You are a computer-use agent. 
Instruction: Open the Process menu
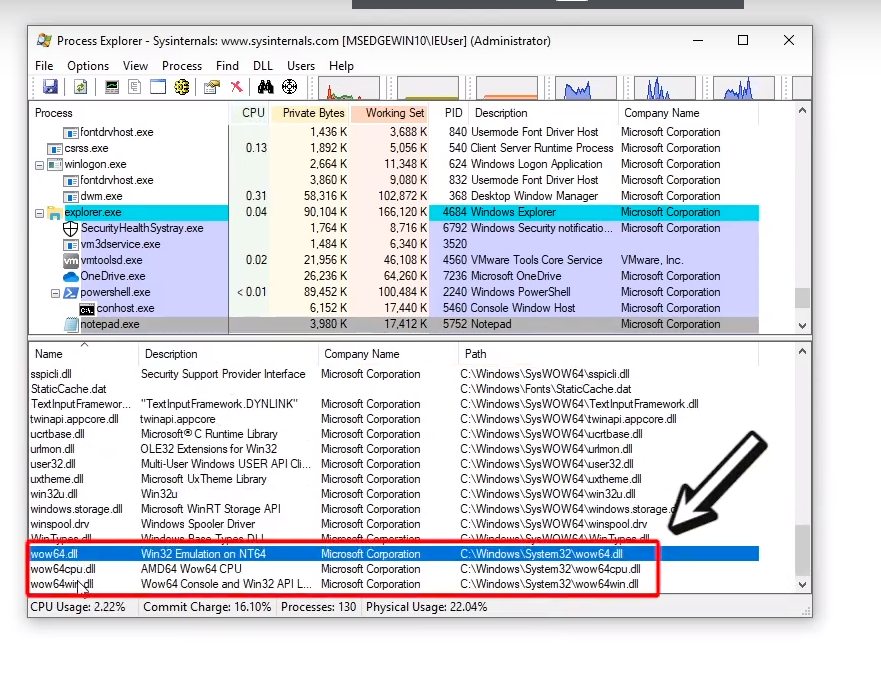(x=181, y=66)
